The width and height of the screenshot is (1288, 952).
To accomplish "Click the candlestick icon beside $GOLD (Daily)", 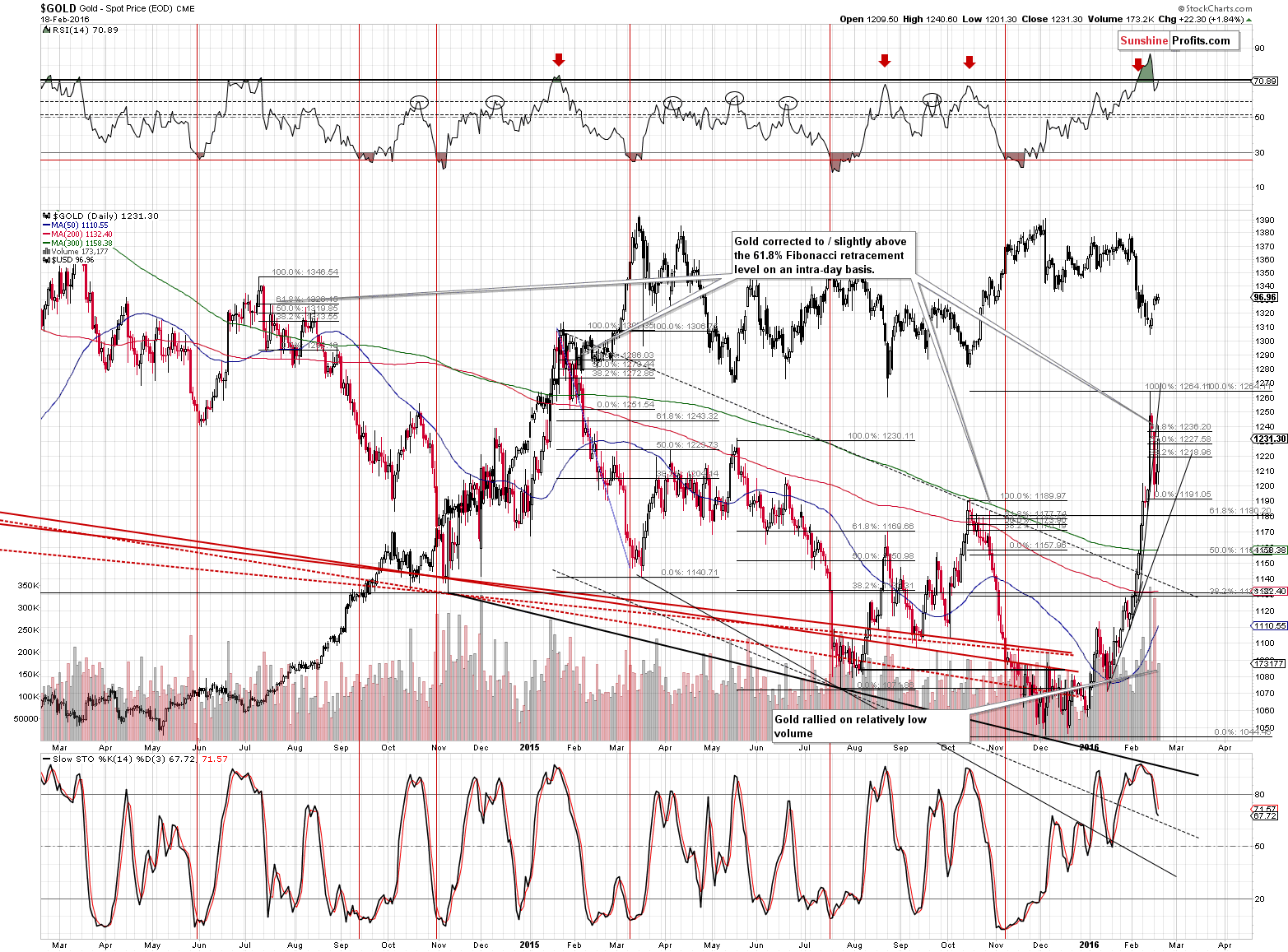I will tap(46, 216).
